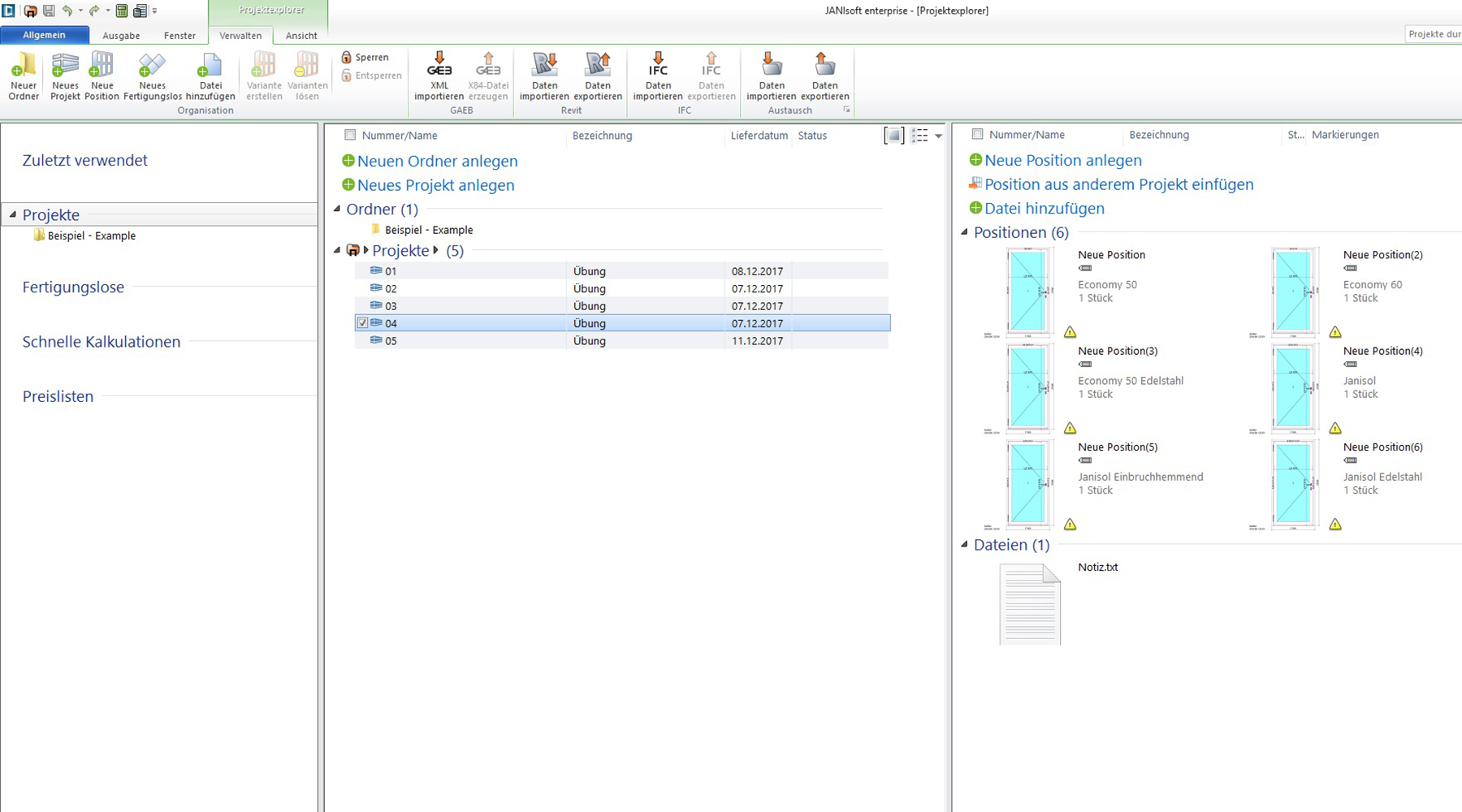Image resolution: width=1462 pixels, height=812 pixels.
Task: Click the redo arrow icon
Action: pos(94,11)
